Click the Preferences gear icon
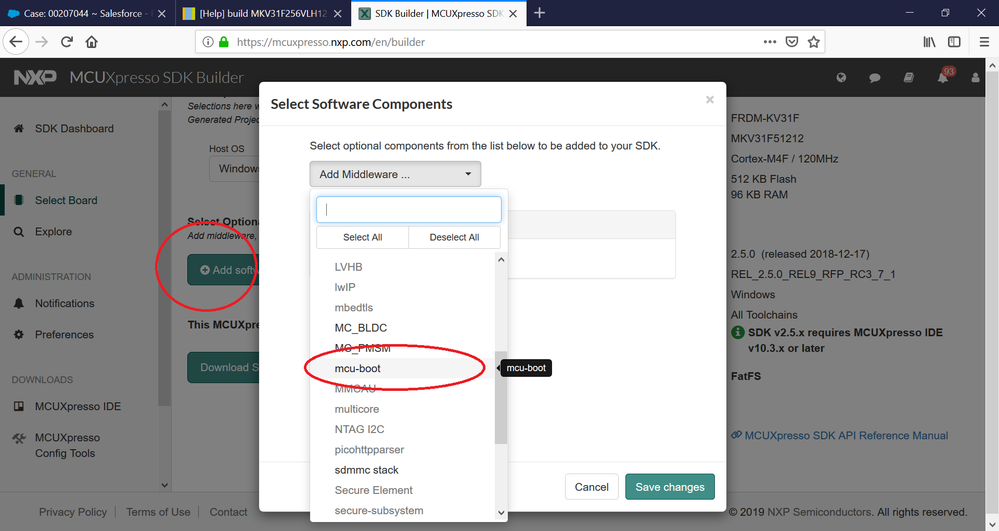The width and height of the screenshot is (999, 531). tap(19, 334)
